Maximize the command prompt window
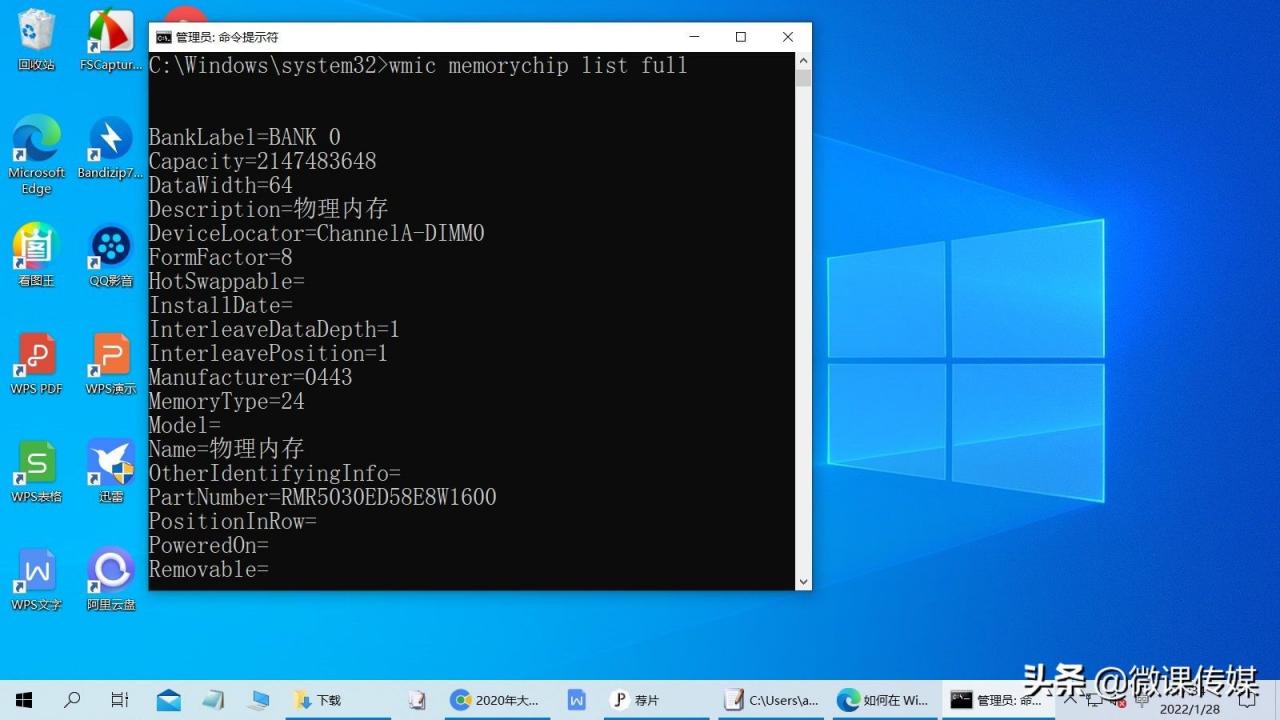Viewport: 1280px width, 720px height. (741, 37)
